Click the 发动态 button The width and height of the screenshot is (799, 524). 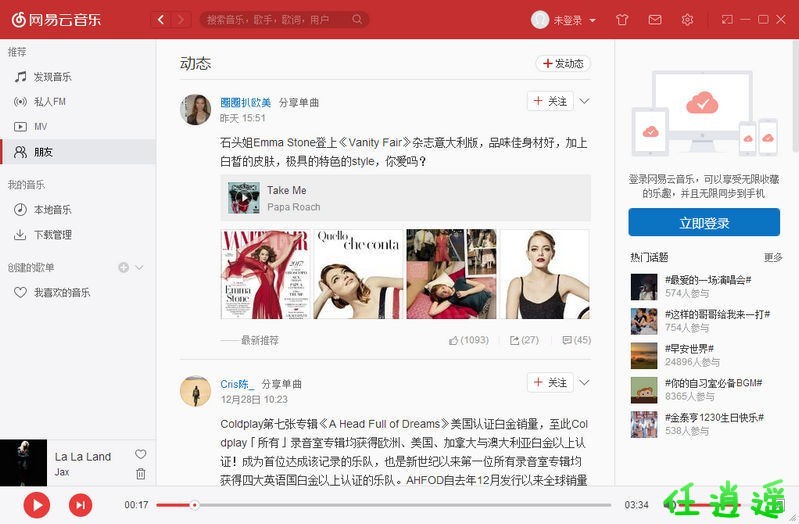[x=563, y=63]
